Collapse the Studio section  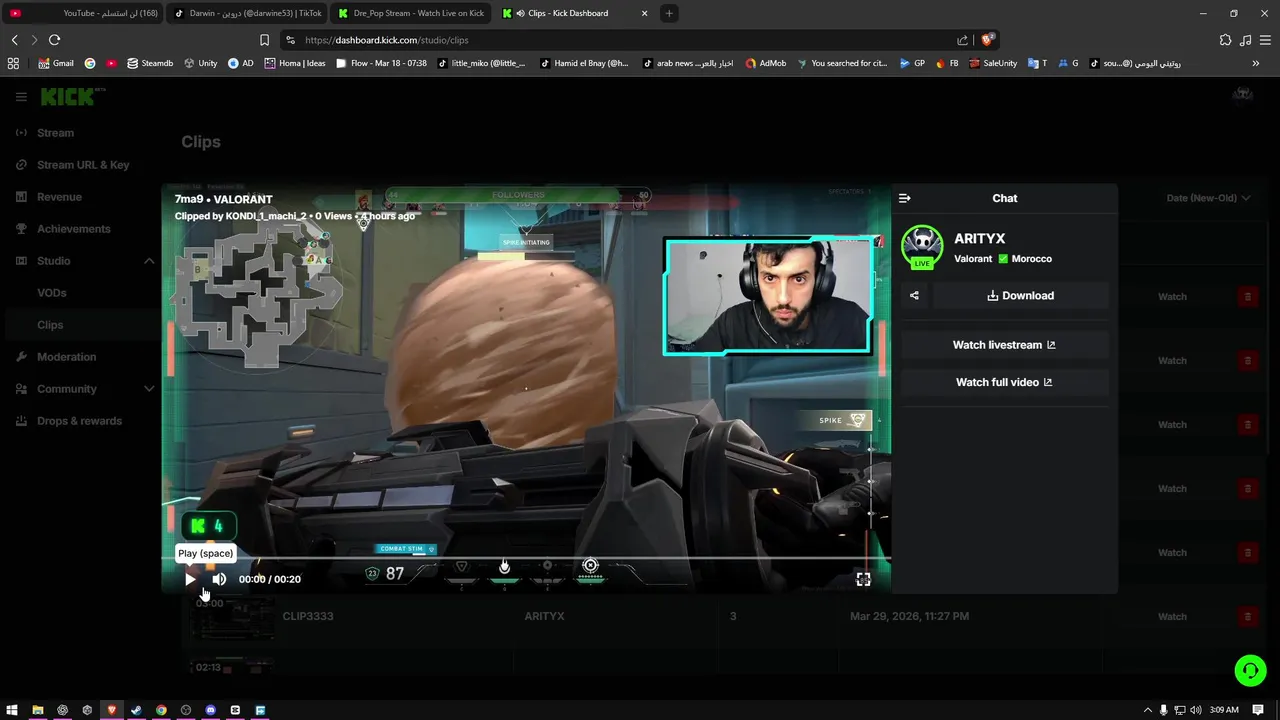coord(149,261)
